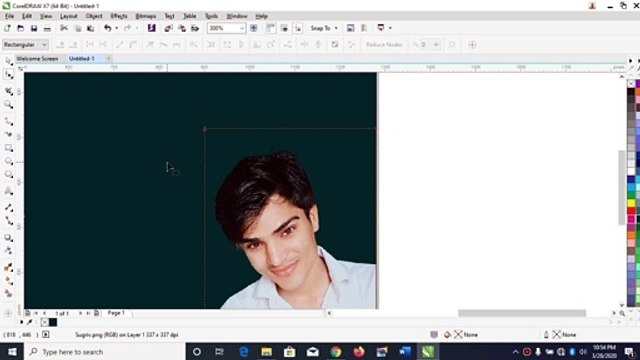Viewport: 640px width, 360px height.
Task: Open Google Chrome from the taskbar
Action: pos(336,352)
